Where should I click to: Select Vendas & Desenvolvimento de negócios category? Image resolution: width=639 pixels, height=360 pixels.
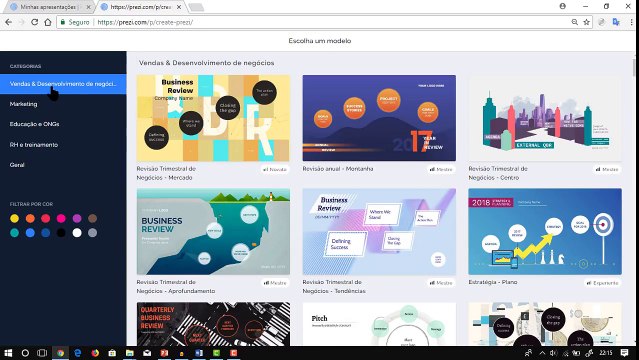coord(63,84)
